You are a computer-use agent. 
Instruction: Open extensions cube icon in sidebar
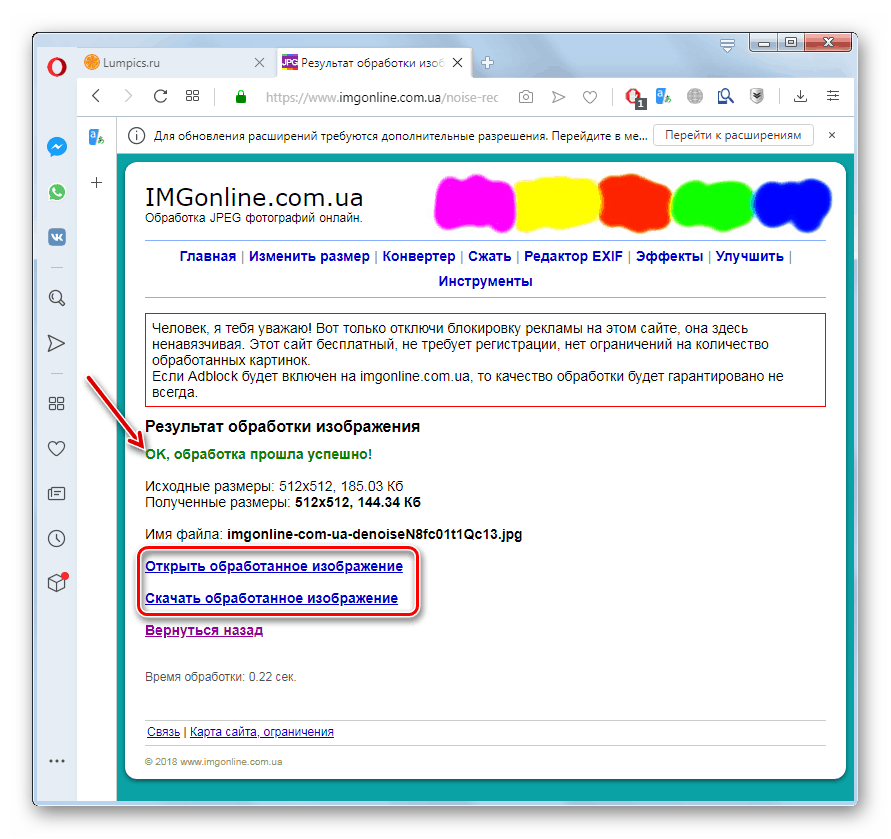pos(57,583)
